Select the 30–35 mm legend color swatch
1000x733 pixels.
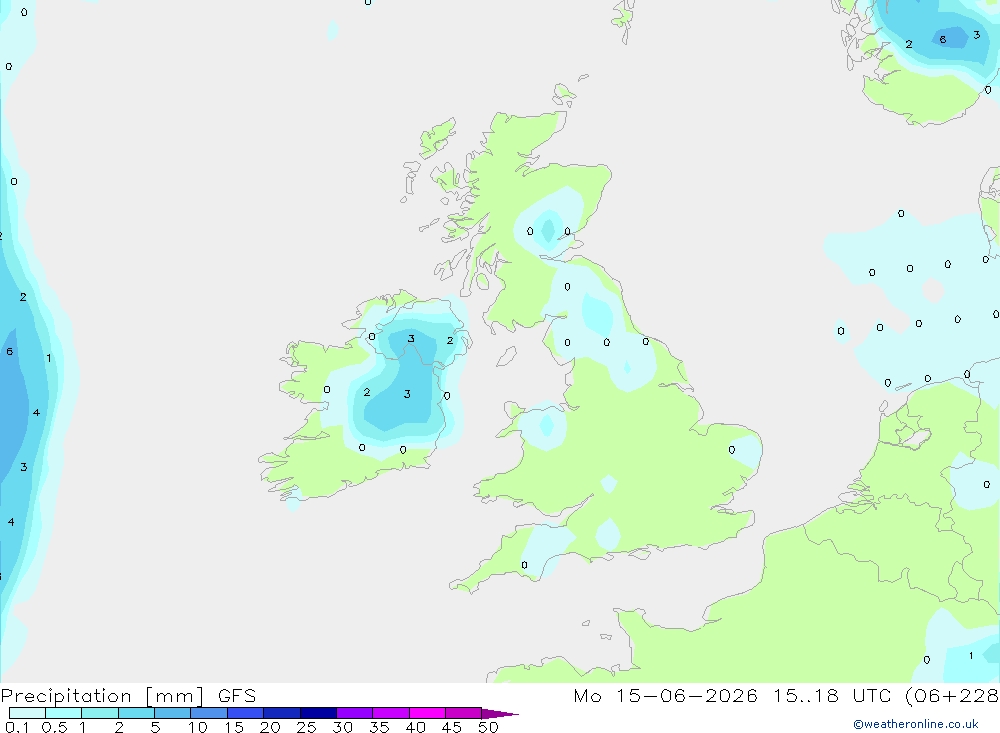click(x=355, y=713)
